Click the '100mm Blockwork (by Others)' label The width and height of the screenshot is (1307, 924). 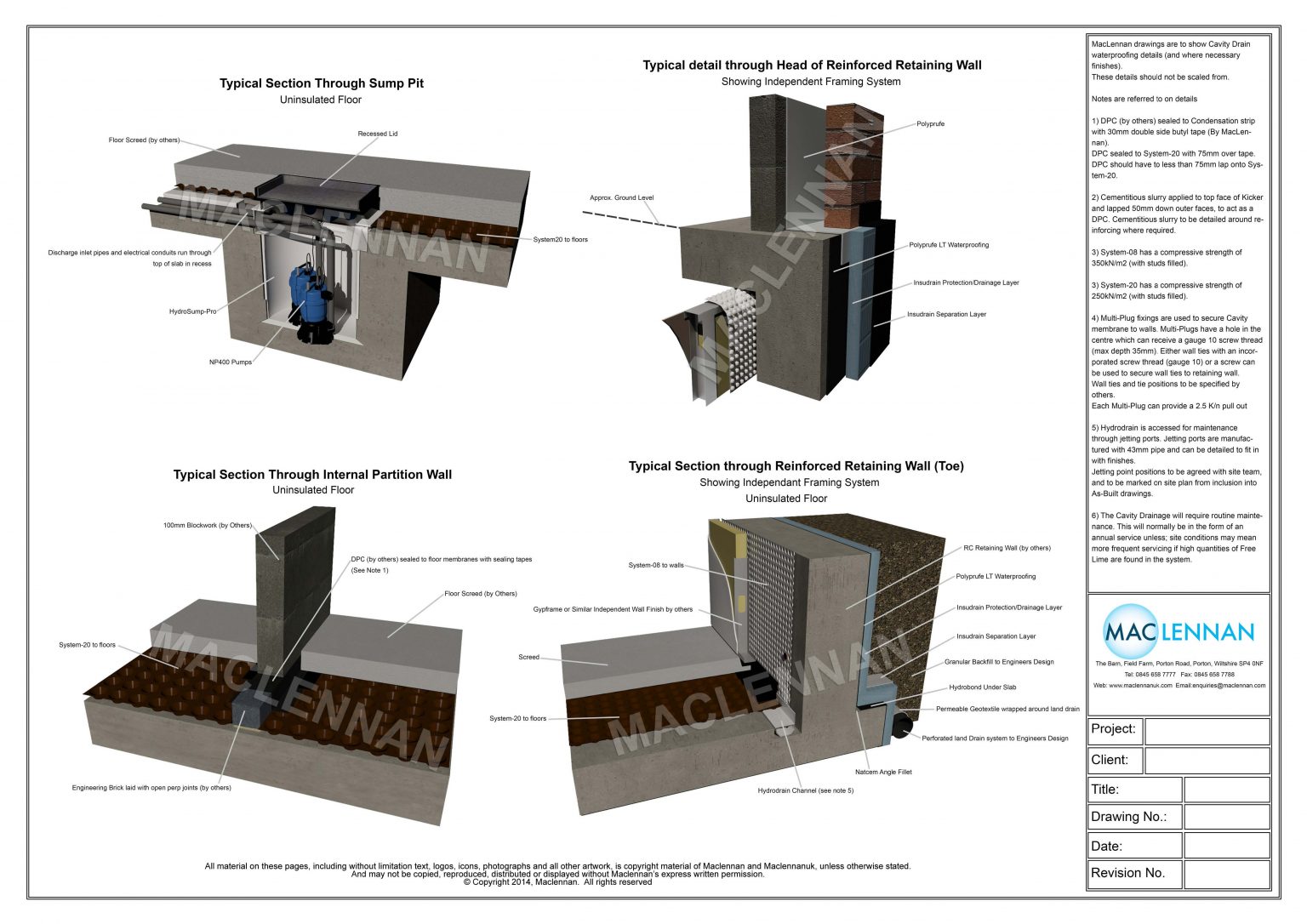[x=207, y=525]
